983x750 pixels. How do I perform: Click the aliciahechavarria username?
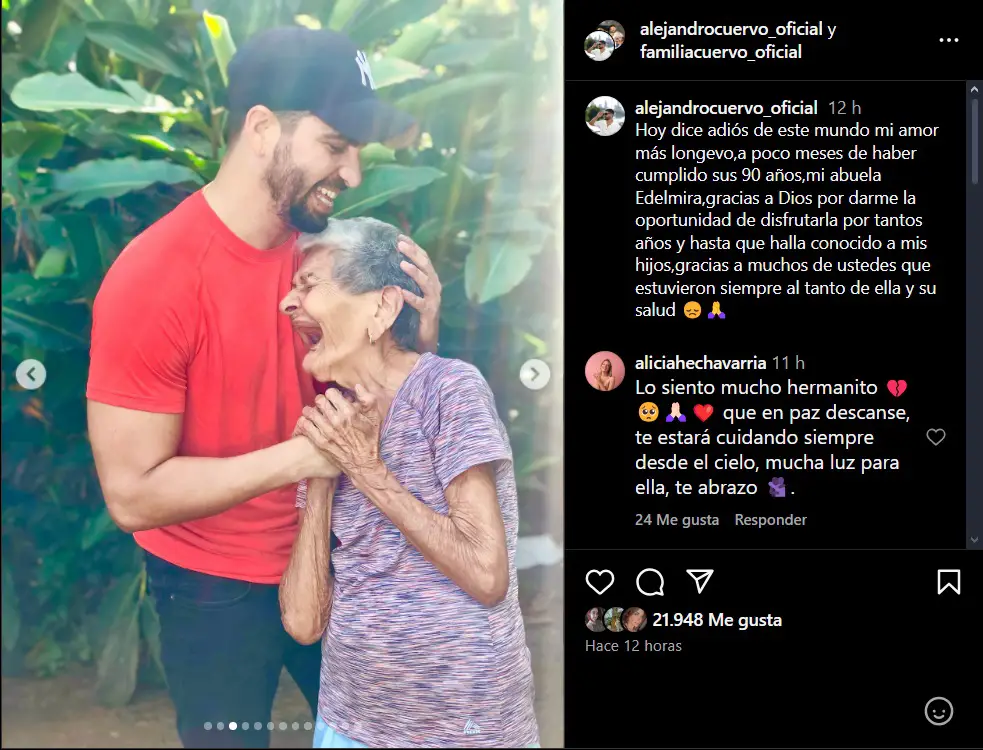700,362
